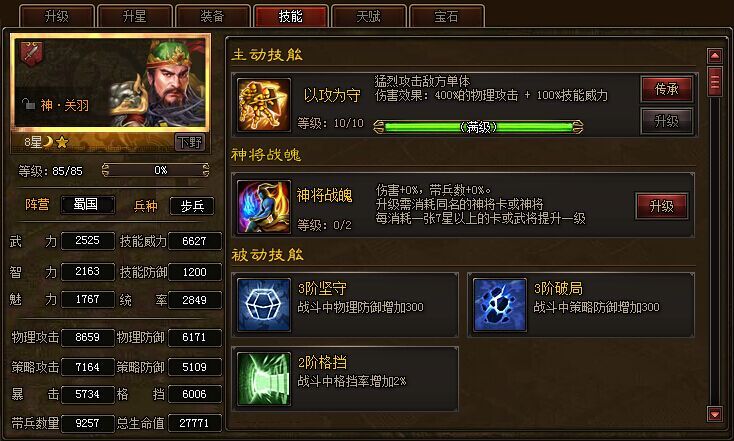Toggle the lock icon beside 神·关羽

pos(29,104)
